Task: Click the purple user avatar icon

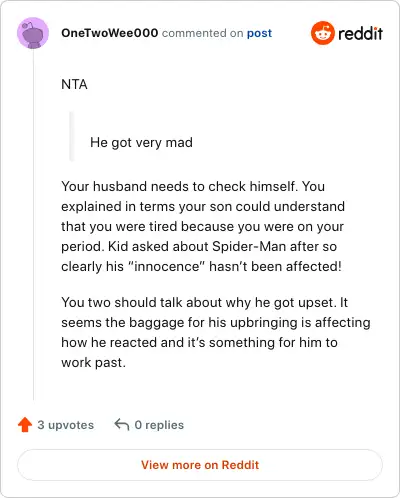Action: pyautogui.click(x=33, y=33)
